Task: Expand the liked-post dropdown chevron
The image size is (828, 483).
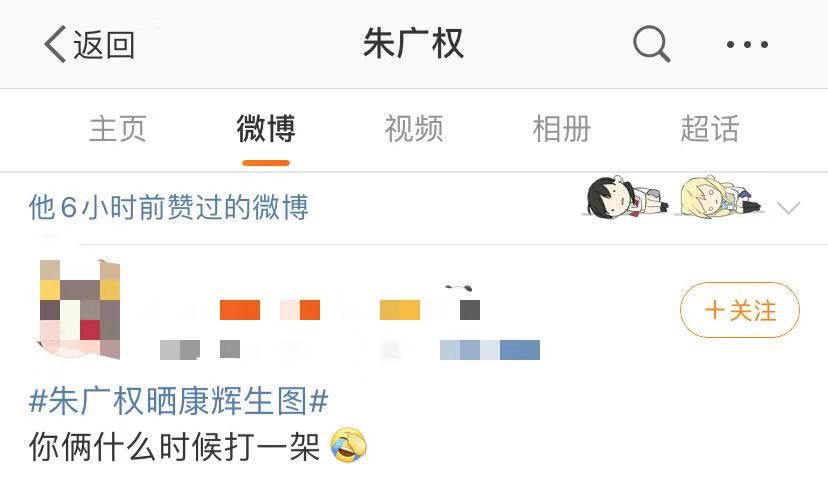Action: coord(788,207)
